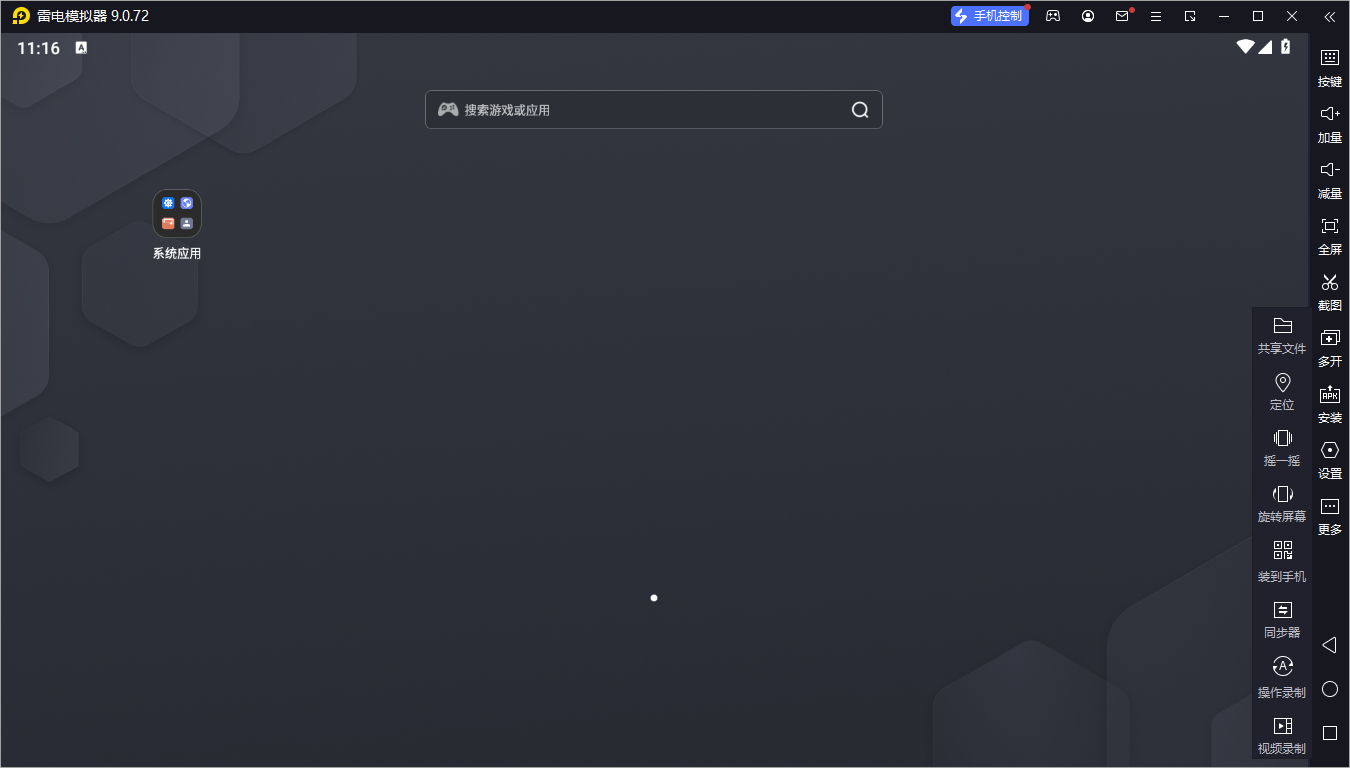1350x768 pixels.
Task: Click the mini-window mode icon
Action: pyautogui.click(x=1190, y=16)
